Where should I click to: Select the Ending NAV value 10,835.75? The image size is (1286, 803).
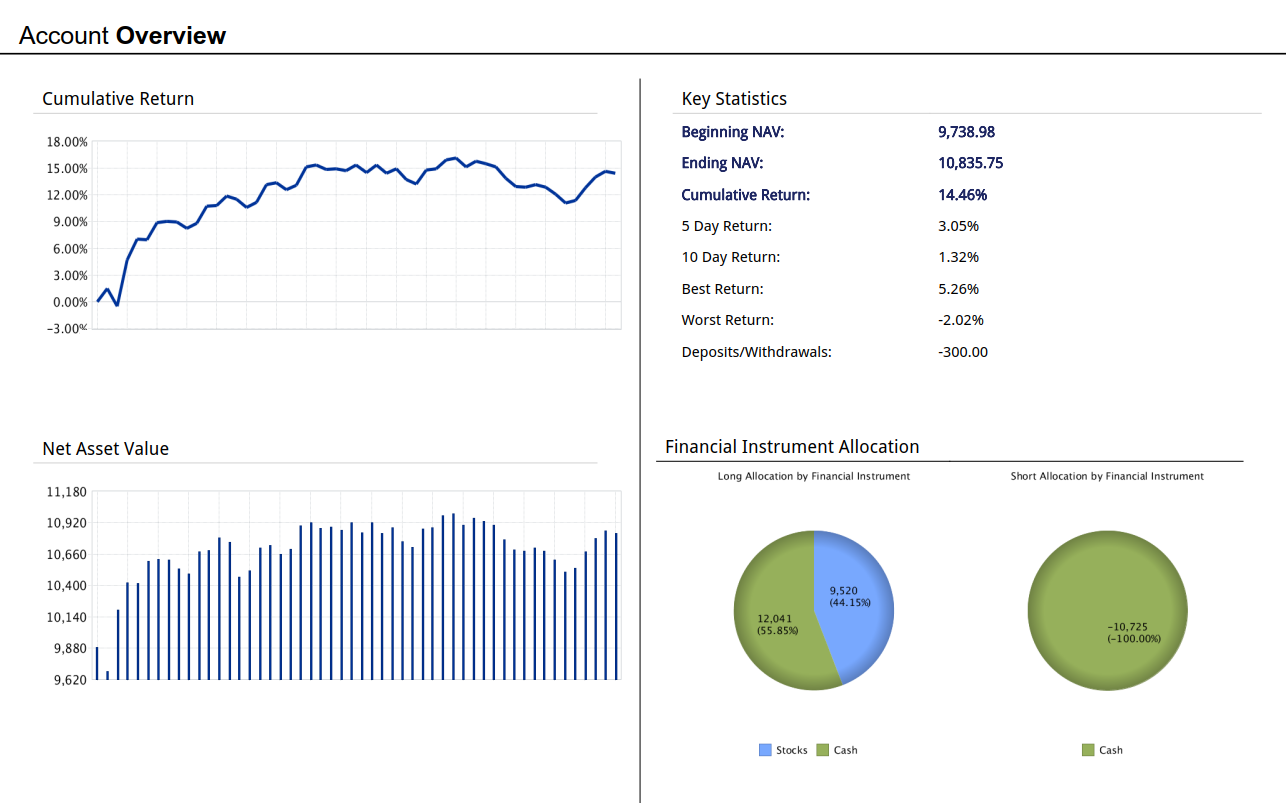[x=970, y=163]
